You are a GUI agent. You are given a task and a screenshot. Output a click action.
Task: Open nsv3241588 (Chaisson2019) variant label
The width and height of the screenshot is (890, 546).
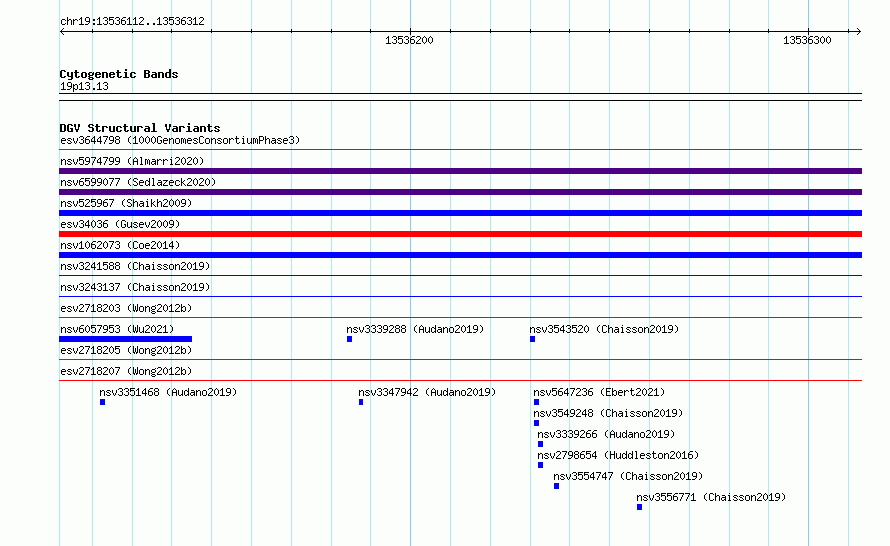(135, 266)
